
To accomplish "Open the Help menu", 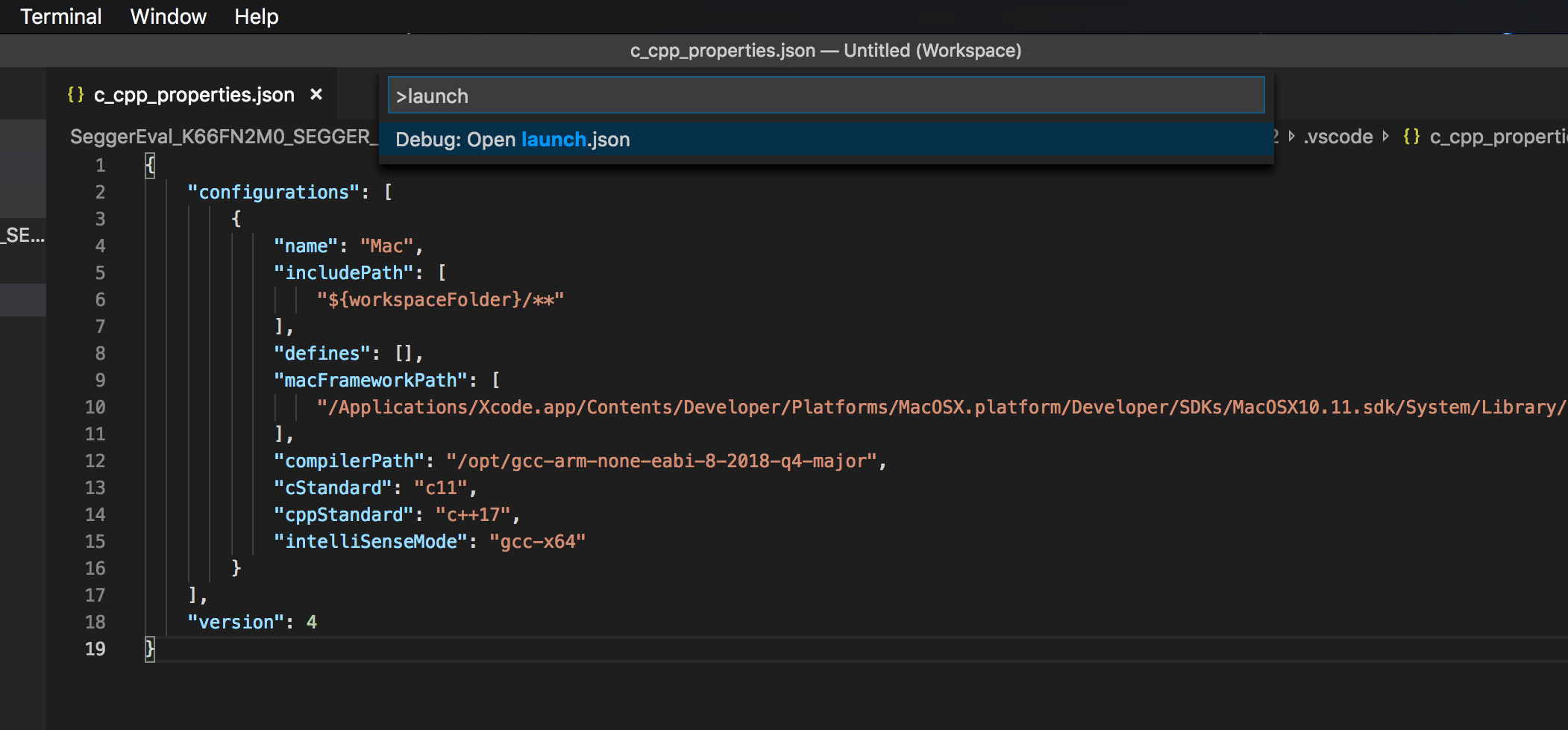I will pyautogui.click(x=256, y=16).
